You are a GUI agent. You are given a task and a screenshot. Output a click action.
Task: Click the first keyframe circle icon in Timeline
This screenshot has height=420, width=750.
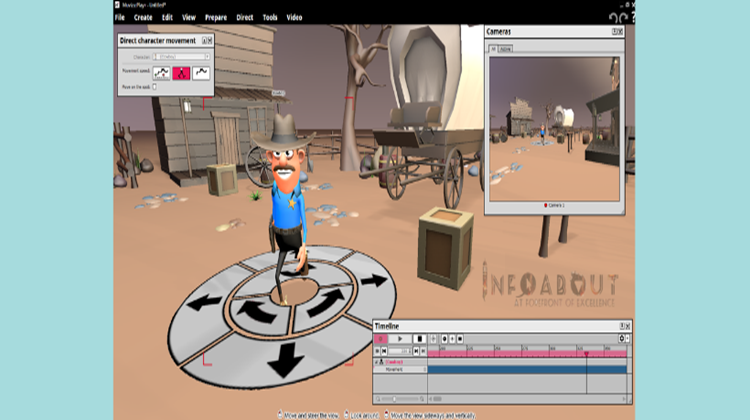point(444,339)
